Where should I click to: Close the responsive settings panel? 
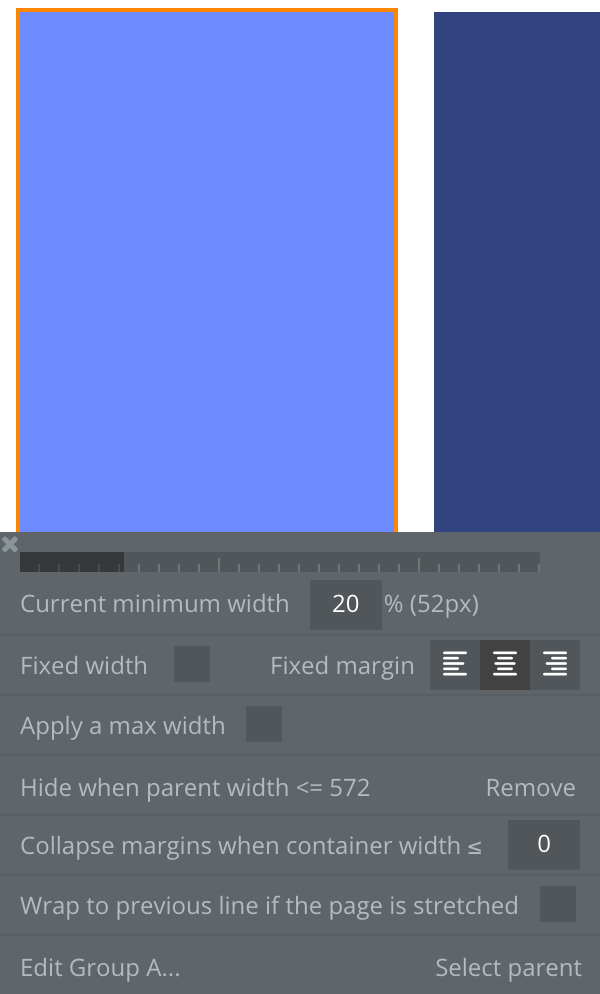coord(10,544)
